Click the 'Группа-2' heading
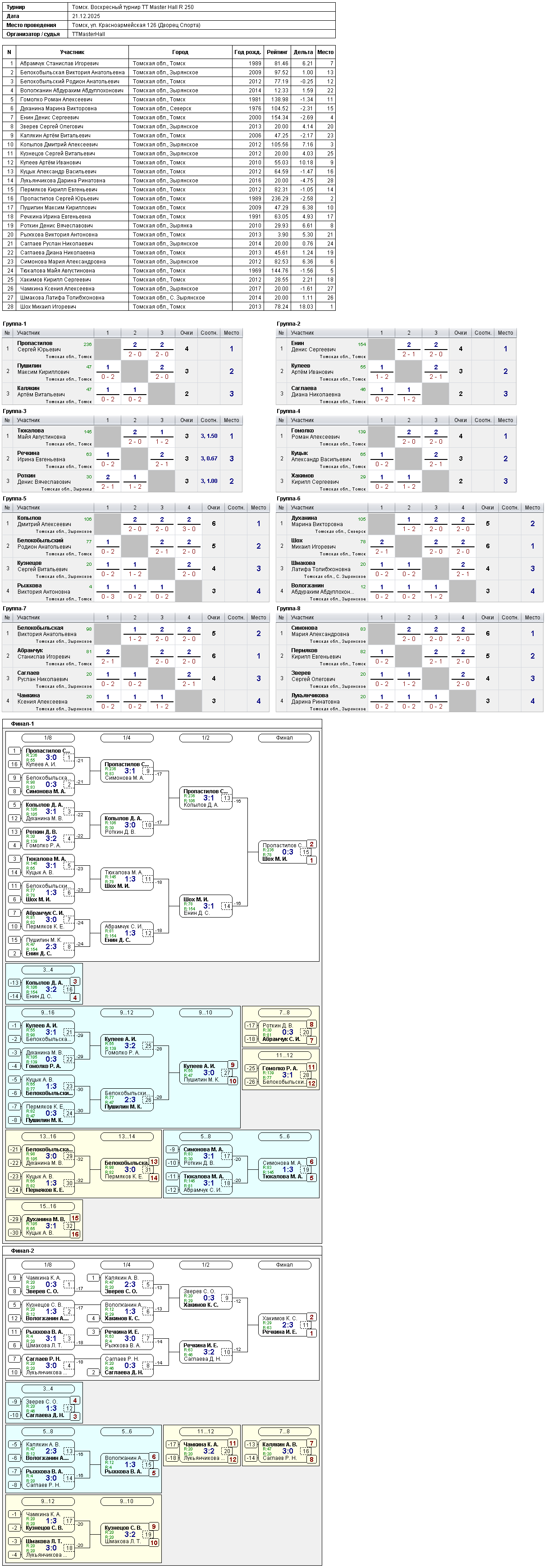 pos(288,324)
